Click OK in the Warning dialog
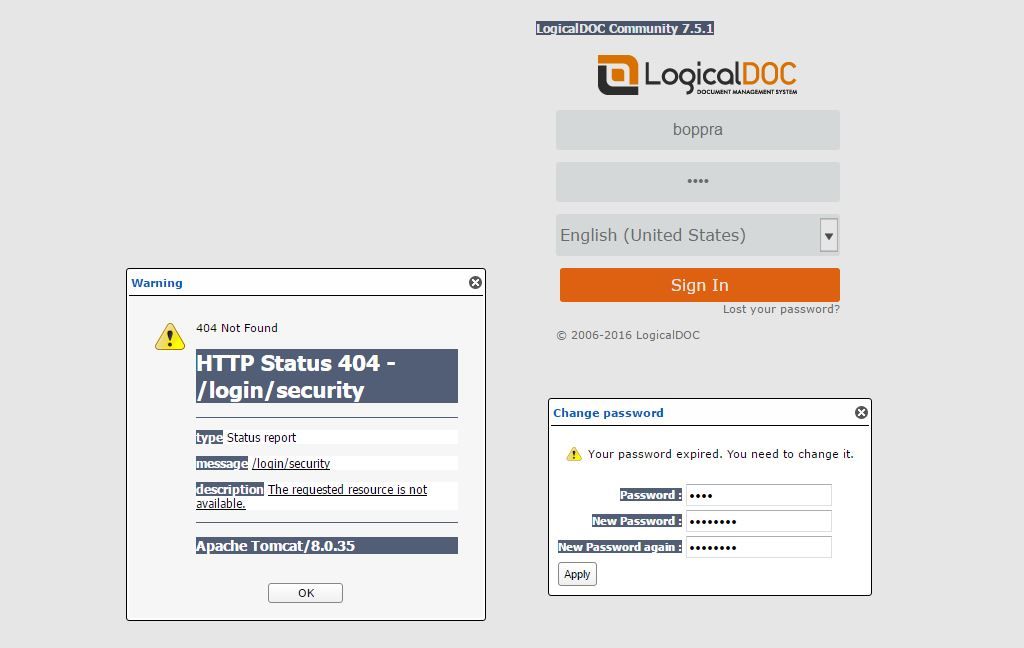The width and height of the screenshot is (1024, 648). pos(306,592)
